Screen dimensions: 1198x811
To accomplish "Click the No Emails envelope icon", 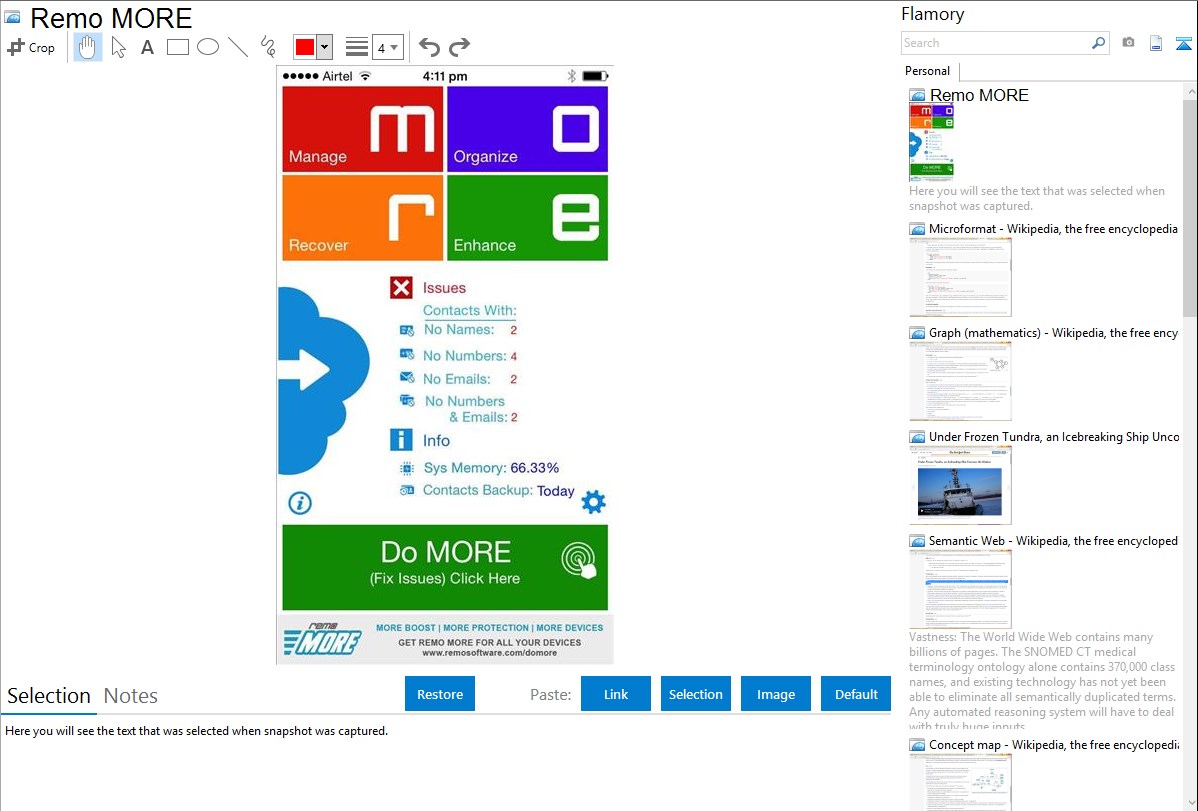I will click(407, 378).
